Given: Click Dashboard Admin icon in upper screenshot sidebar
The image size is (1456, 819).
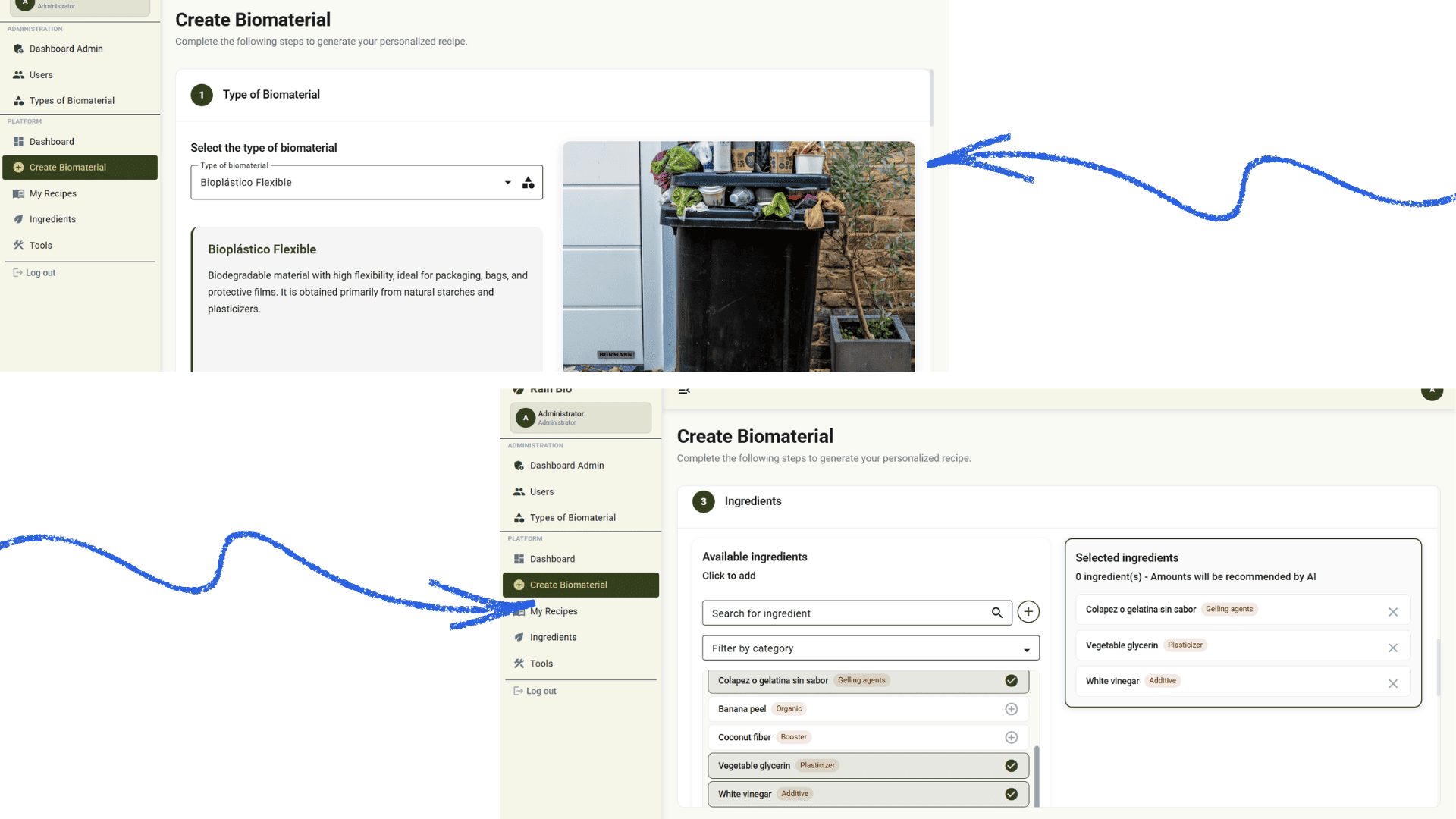Looking at the screenshot, I should (18, 49).
